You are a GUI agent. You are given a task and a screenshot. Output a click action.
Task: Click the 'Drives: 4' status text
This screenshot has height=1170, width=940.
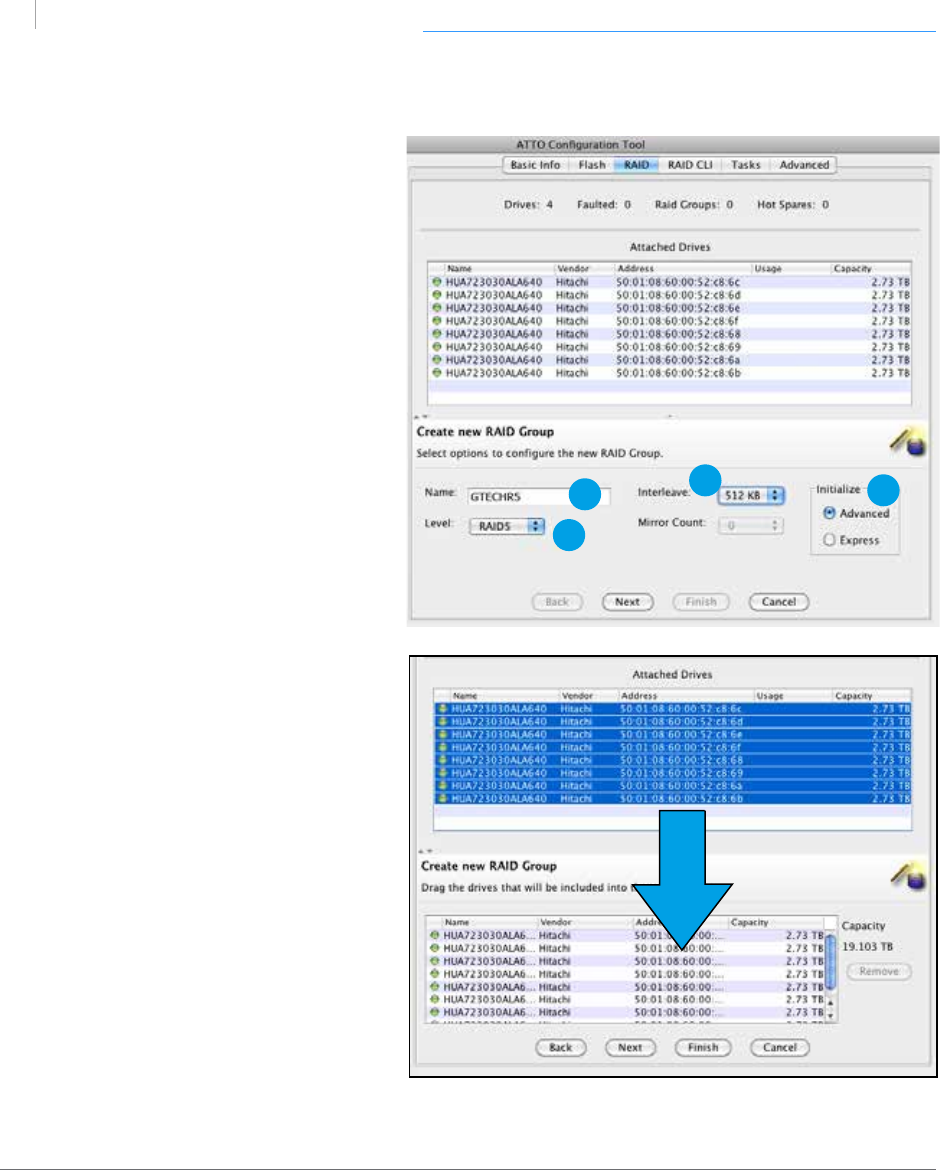[528, 204]
